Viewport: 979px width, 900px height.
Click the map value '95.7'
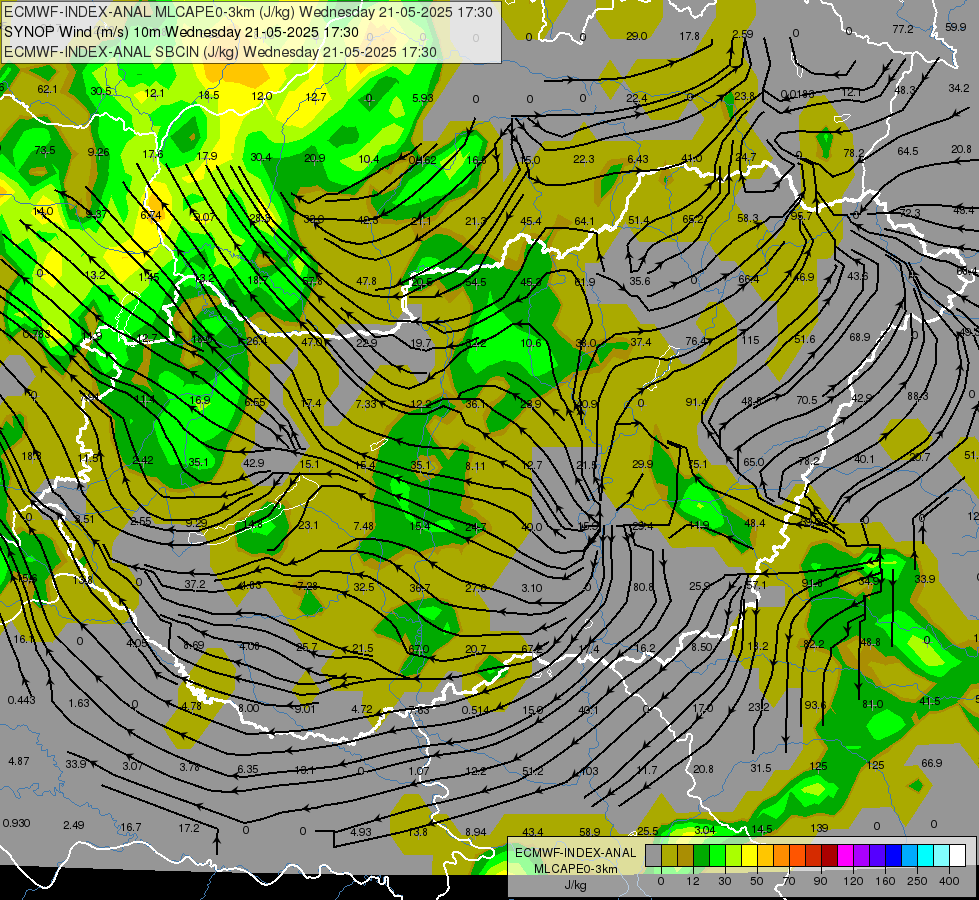801,215
